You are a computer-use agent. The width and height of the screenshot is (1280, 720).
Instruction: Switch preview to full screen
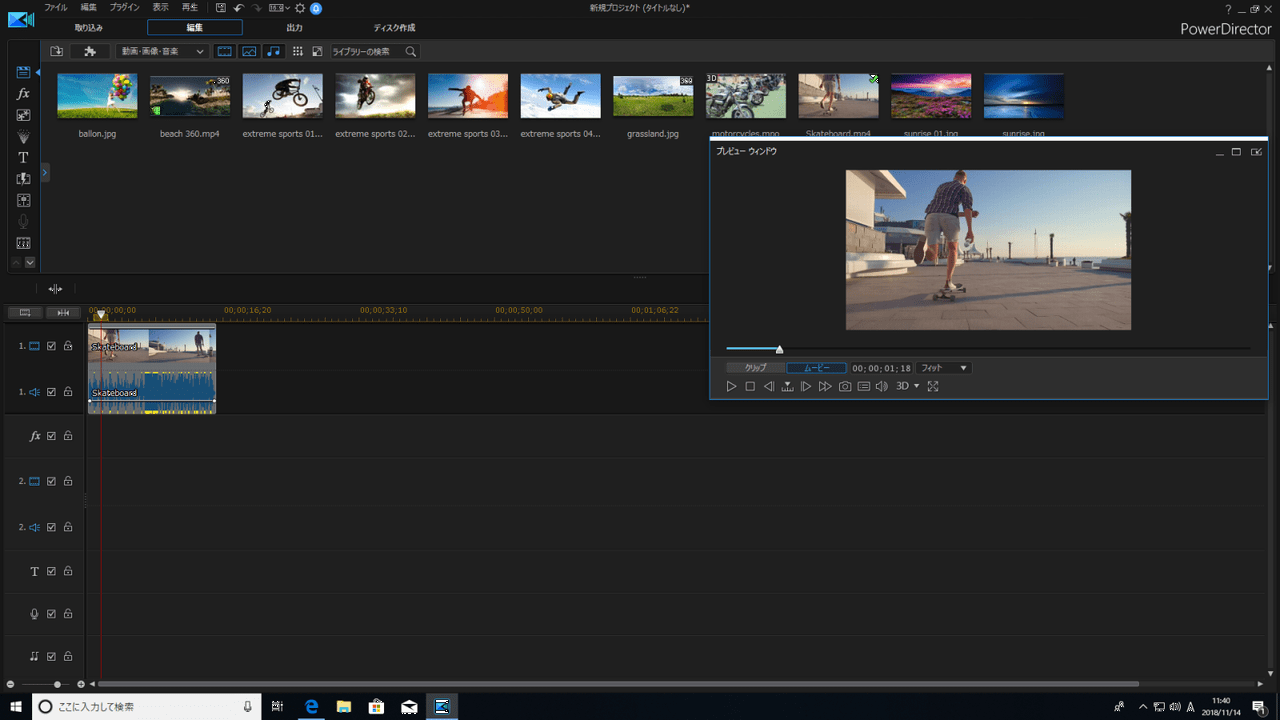933,386
